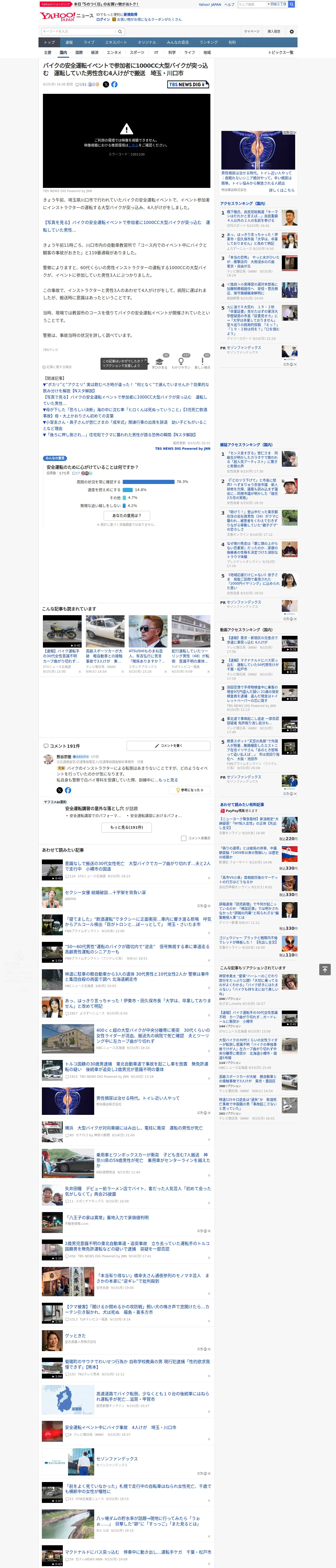Open the Yahoo!ショッピング banner link
The height and width of the screenshot is (1568, 336).
pyautogui.click(x=55, y=4)
